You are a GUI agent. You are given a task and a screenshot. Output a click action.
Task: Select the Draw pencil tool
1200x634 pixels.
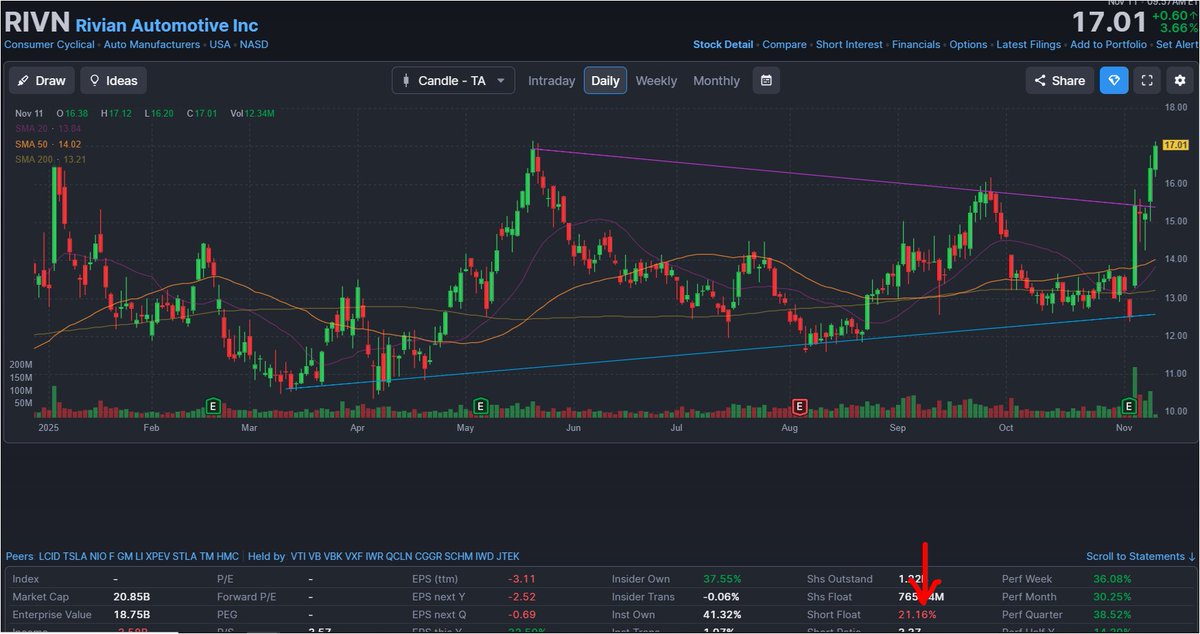(x=41, y=80)
